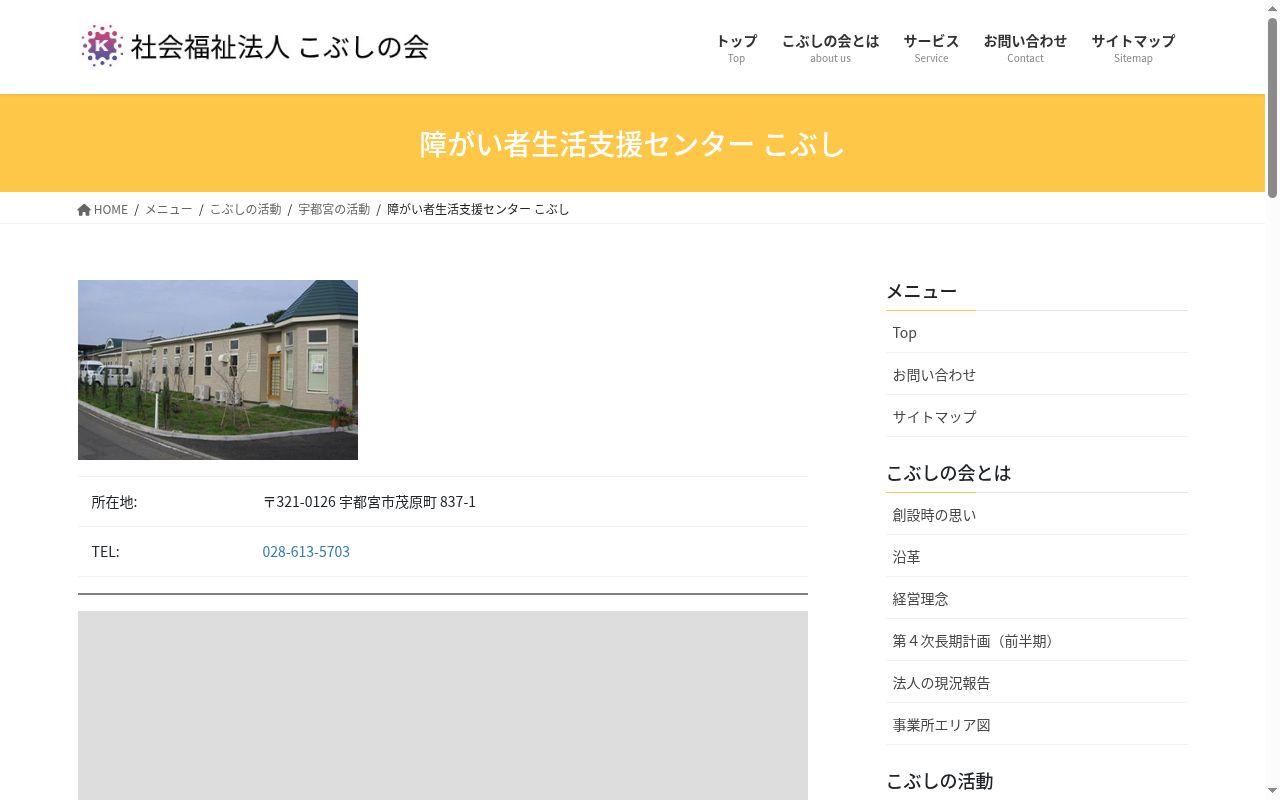1280x800 pixels.
Task: Click the page title 障がい者生活支援センター こぶし banner
Action: 632,144
